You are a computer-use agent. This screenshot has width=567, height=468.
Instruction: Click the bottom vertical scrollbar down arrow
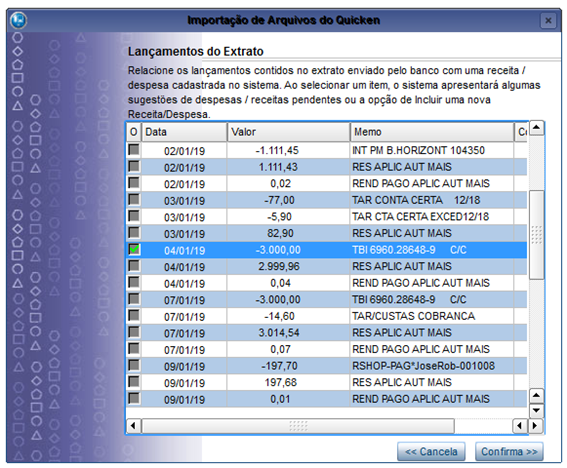pos(536,411)
